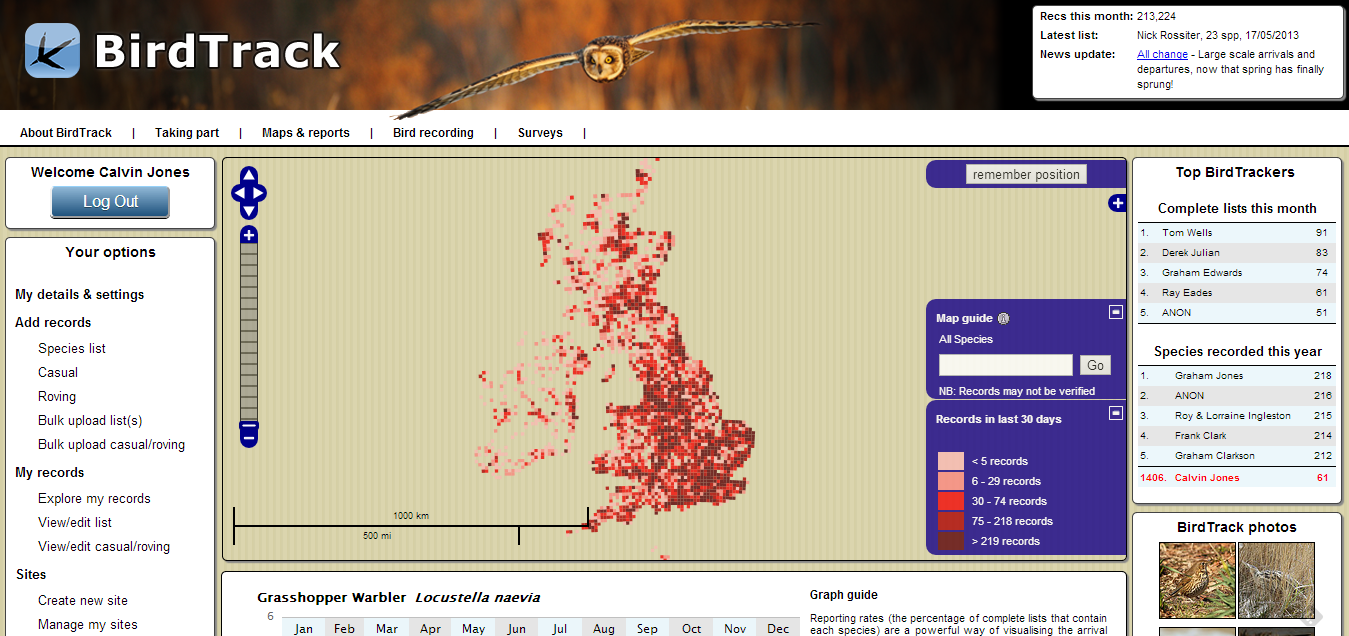Select the highlighted Calvin Jones rank row

point(1236,478)
